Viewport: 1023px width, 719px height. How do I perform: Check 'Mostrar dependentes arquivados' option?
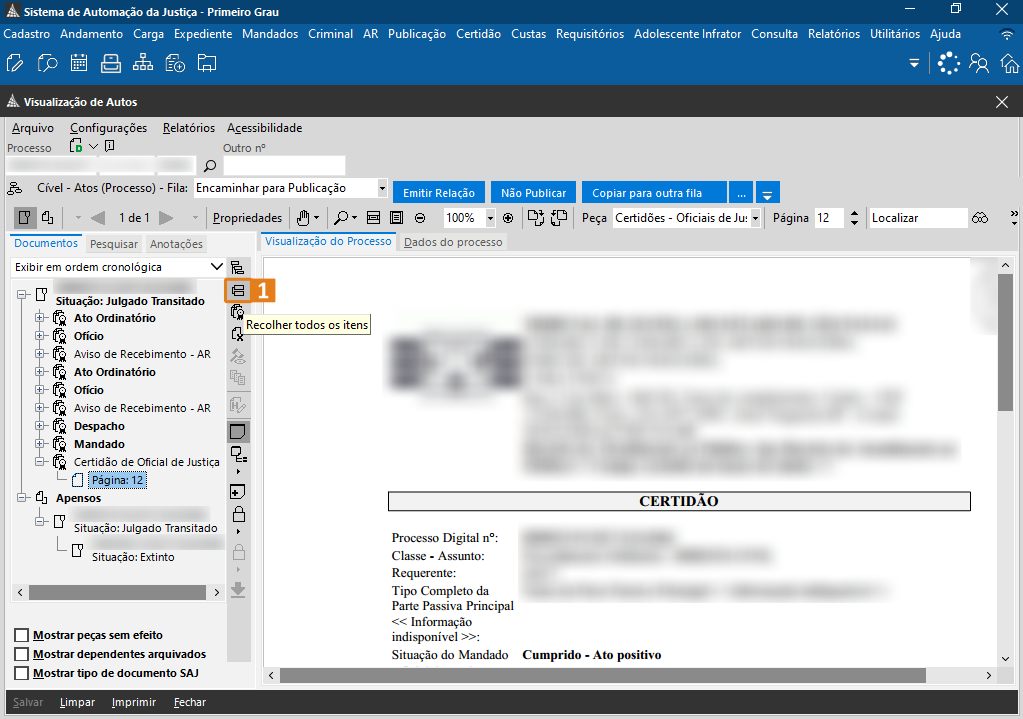pyautogui.click(x=21, y=654)
